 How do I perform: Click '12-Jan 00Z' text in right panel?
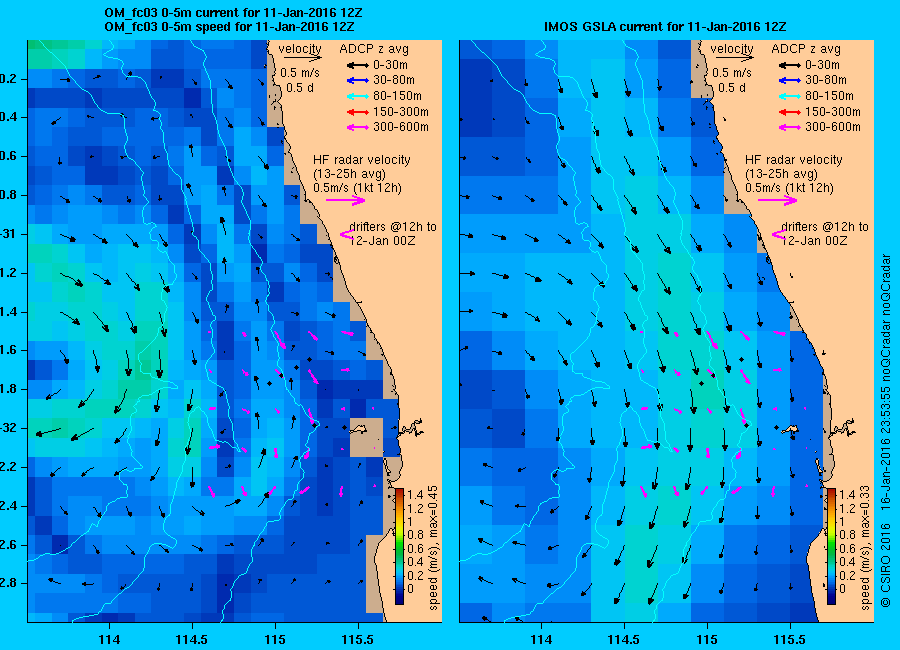[814, 241]
